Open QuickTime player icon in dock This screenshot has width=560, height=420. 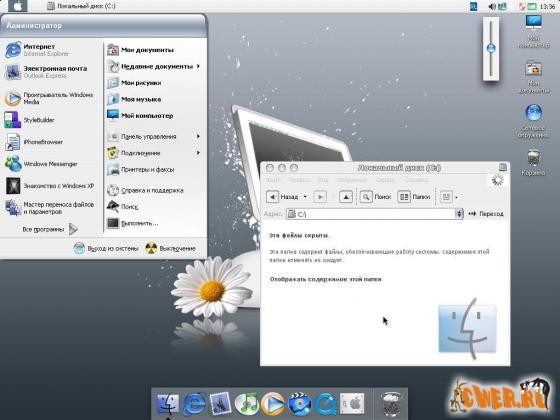(325, 404)
